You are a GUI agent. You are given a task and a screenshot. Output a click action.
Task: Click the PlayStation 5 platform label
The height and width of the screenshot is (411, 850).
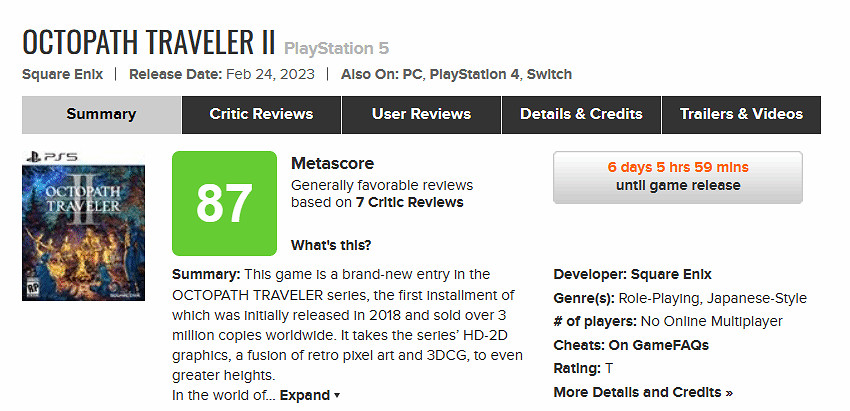click(x=336, y=48)
